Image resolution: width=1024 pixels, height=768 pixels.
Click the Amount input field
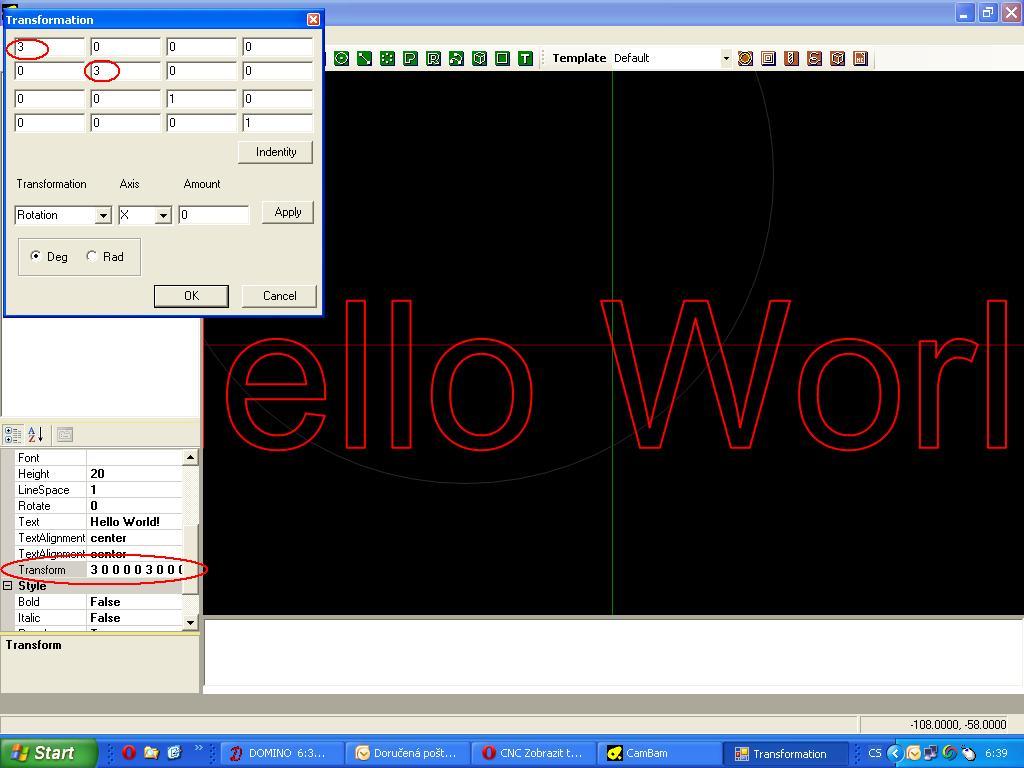point(213,215)
